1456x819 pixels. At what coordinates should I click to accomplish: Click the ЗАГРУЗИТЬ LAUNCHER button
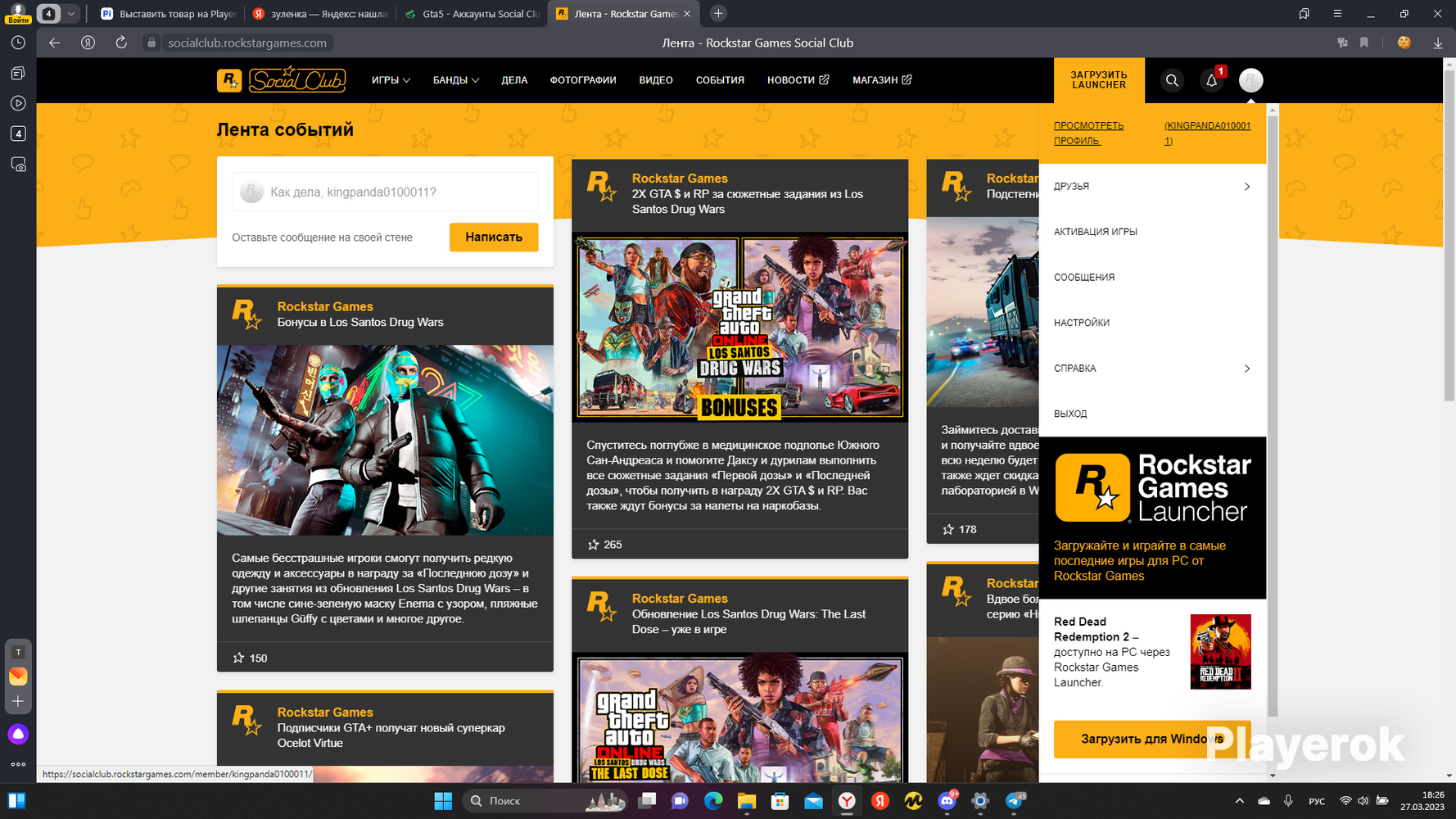pos(1099,80)
